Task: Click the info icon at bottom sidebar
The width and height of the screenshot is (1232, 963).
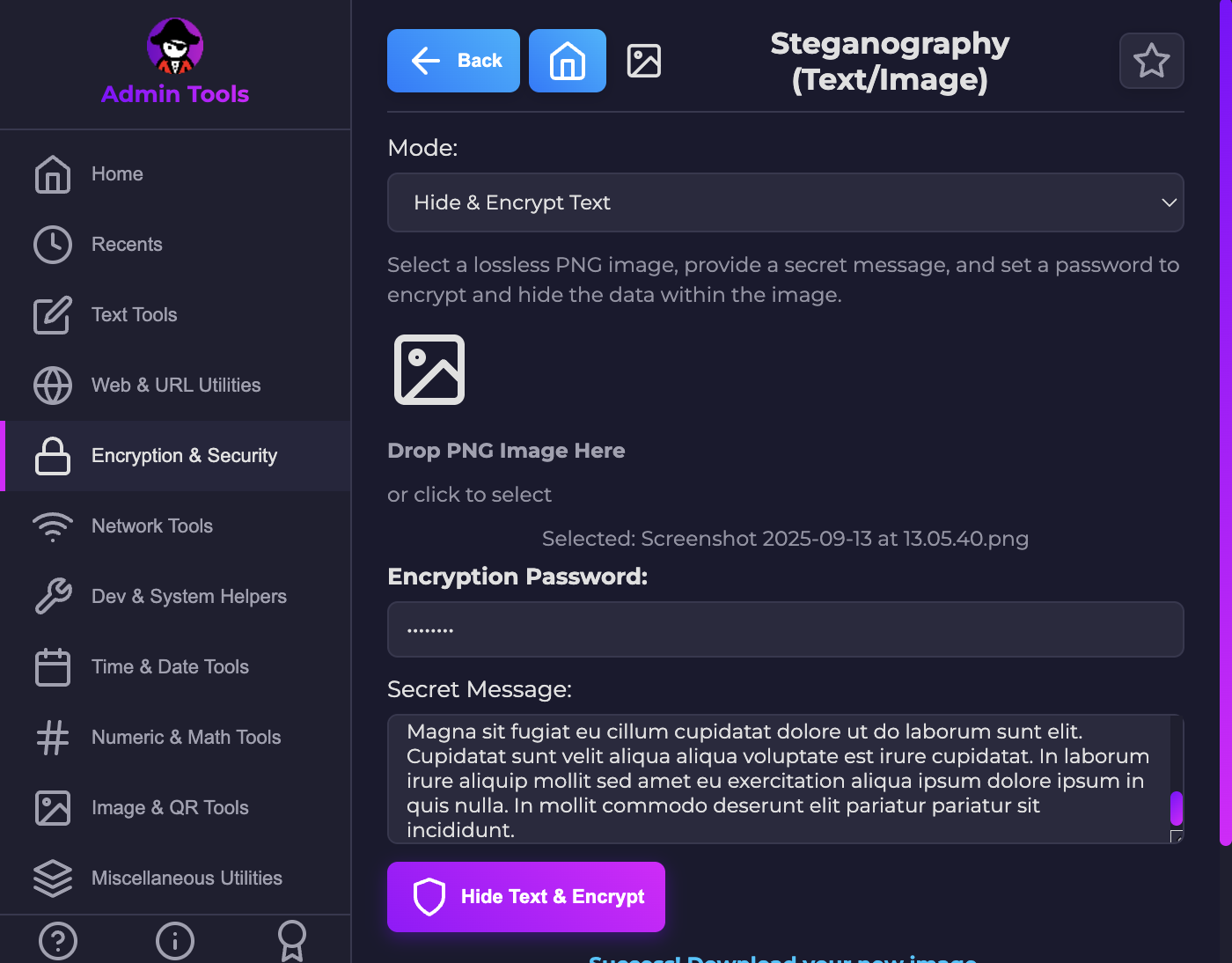Action: [x=174, y=942]
